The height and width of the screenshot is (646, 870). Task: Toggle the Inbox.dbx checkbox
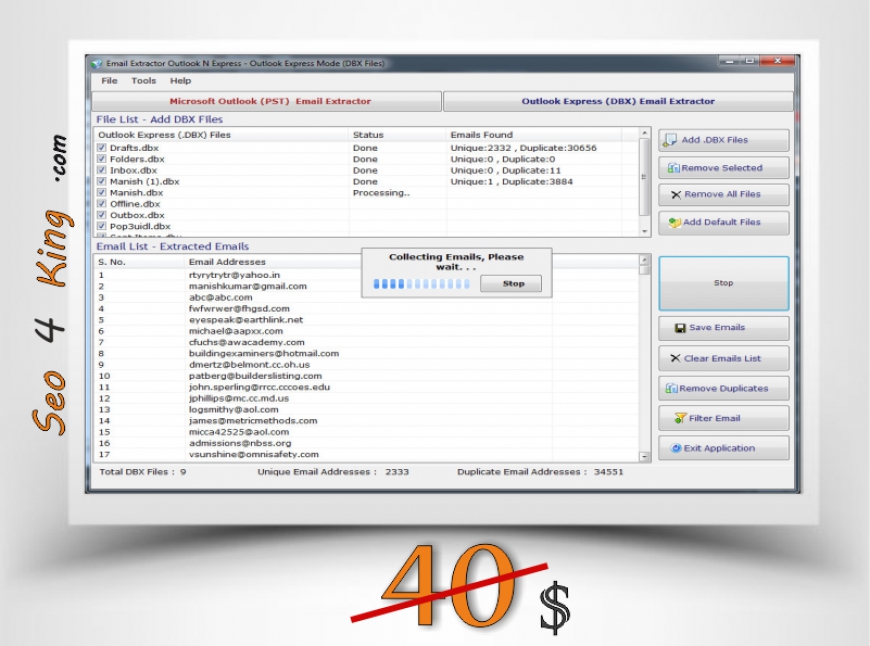coord(102,170)
